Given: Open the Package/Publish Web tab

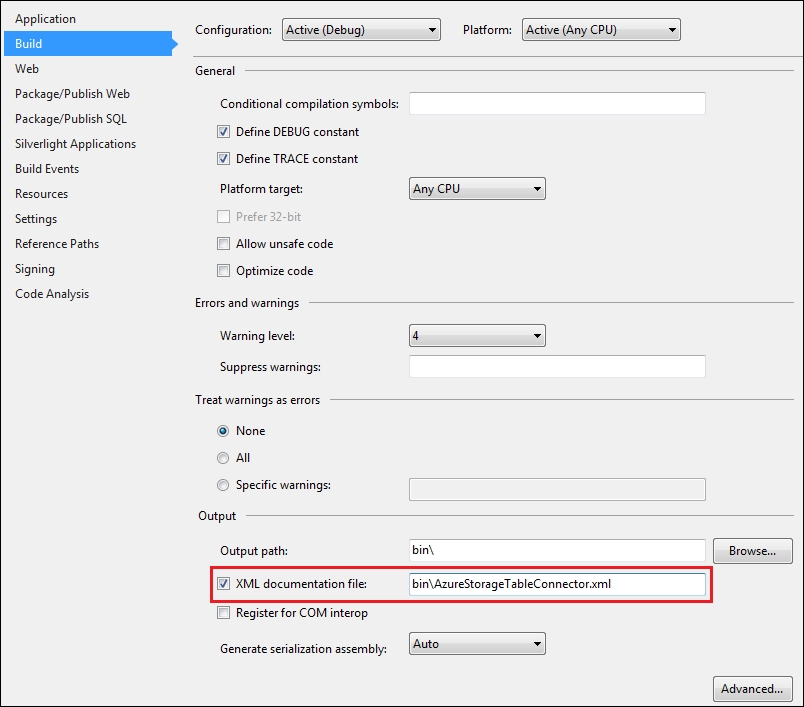Looking at the screenshot, I should pos(72,94).
